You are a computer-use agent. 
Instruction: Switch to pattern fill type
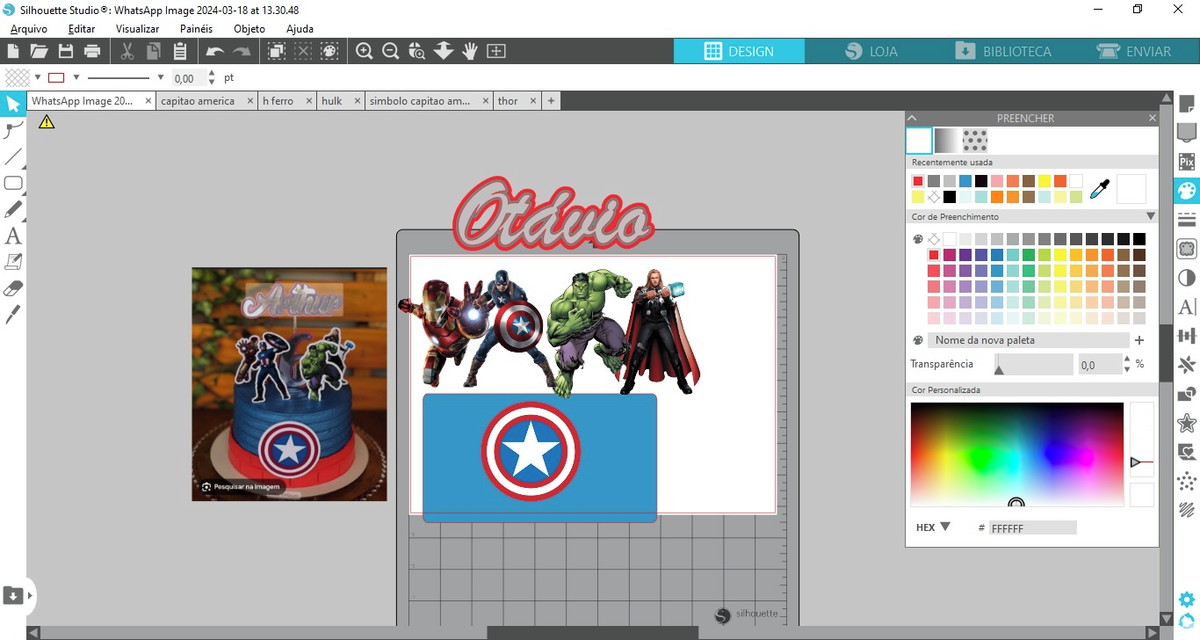pyautogui.click(x=974, y=140)
